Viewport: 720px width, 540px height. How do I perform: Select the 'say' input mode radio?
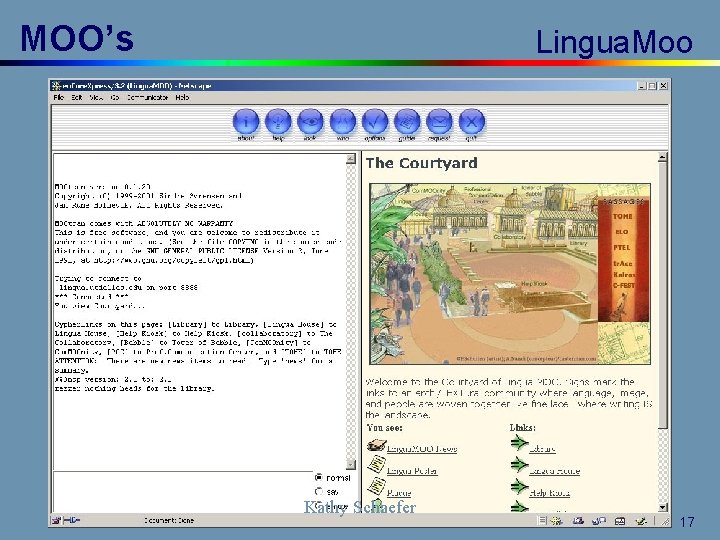pos(319,491)
